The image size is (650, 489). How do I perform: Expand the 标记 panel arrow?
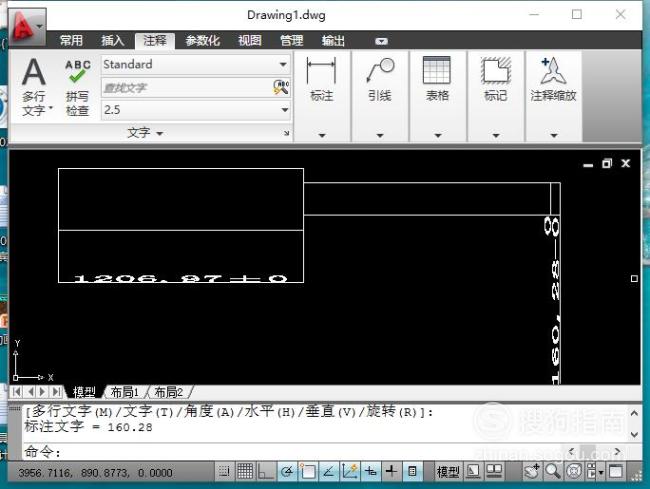pyautogui.click(x=496, y=135)
